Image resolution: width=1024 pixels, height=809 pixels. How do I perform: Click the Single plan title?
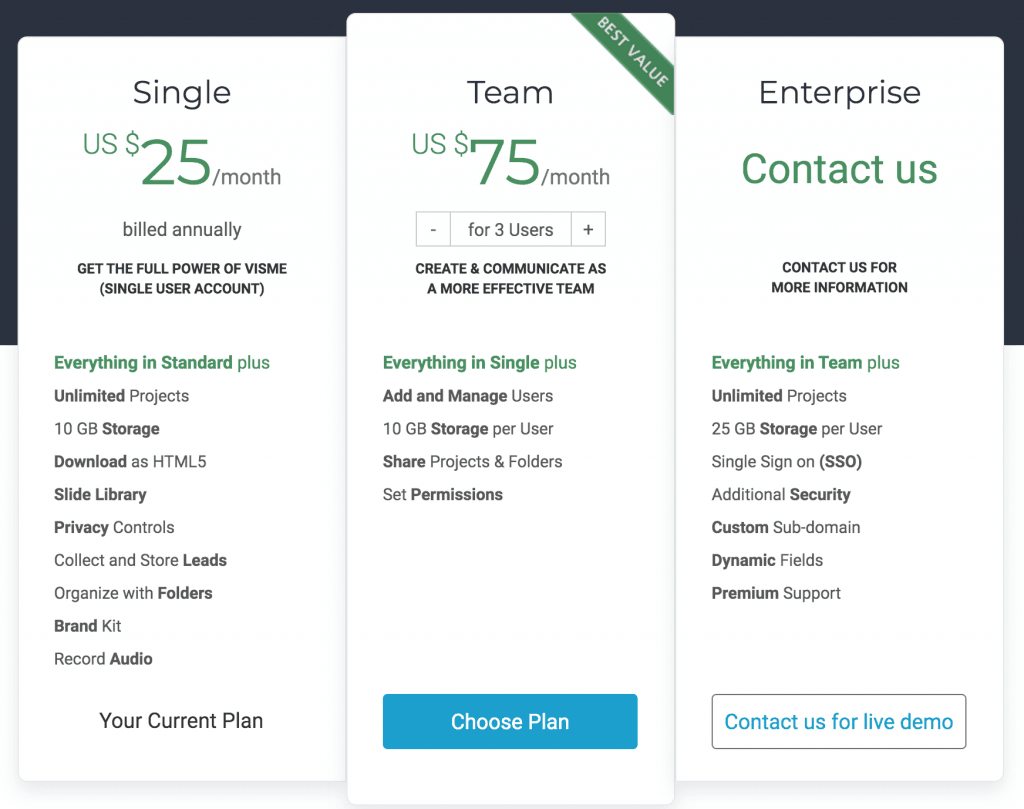(182, 93)
